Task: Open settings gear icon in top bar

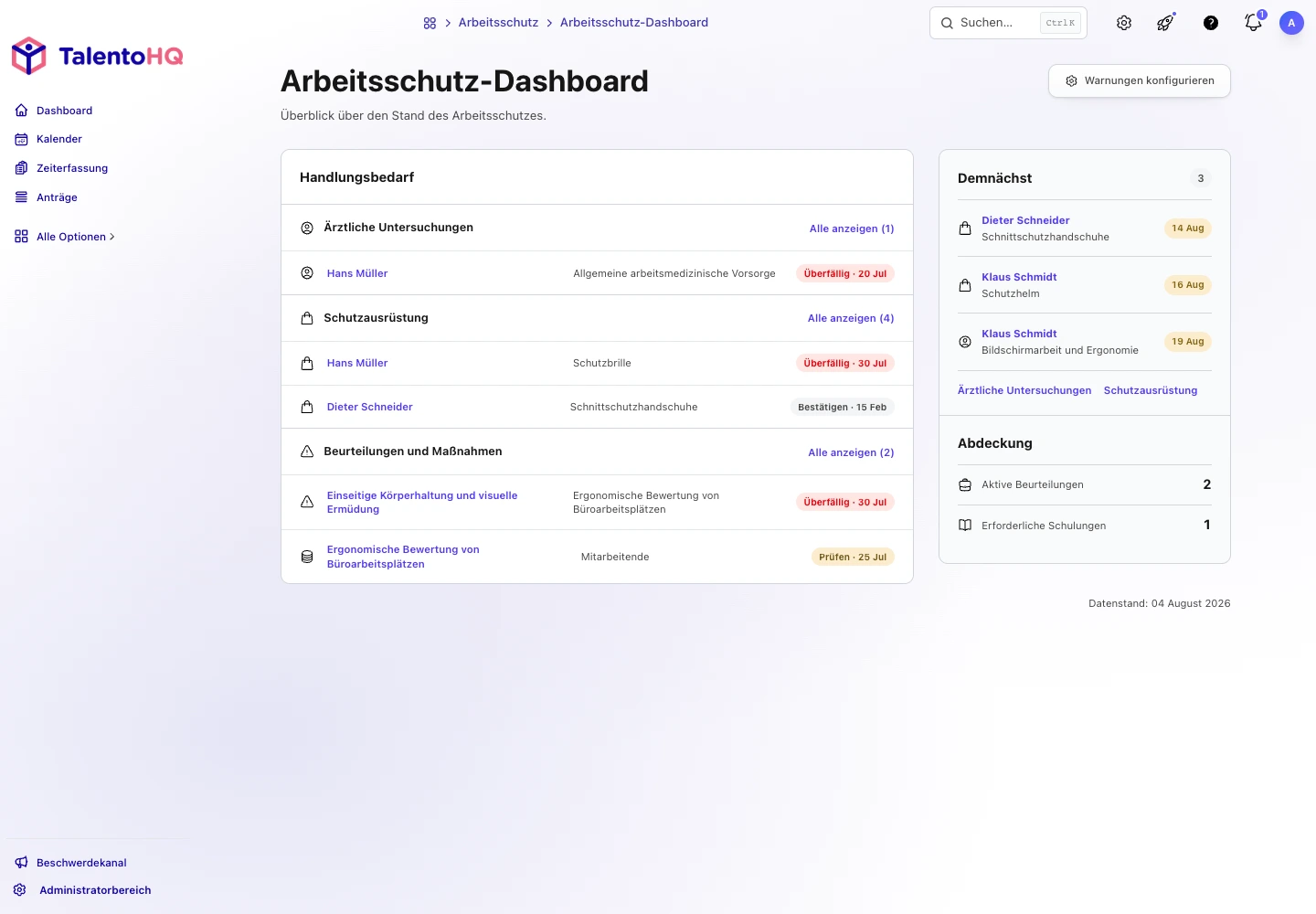Action: point(1124,23)
